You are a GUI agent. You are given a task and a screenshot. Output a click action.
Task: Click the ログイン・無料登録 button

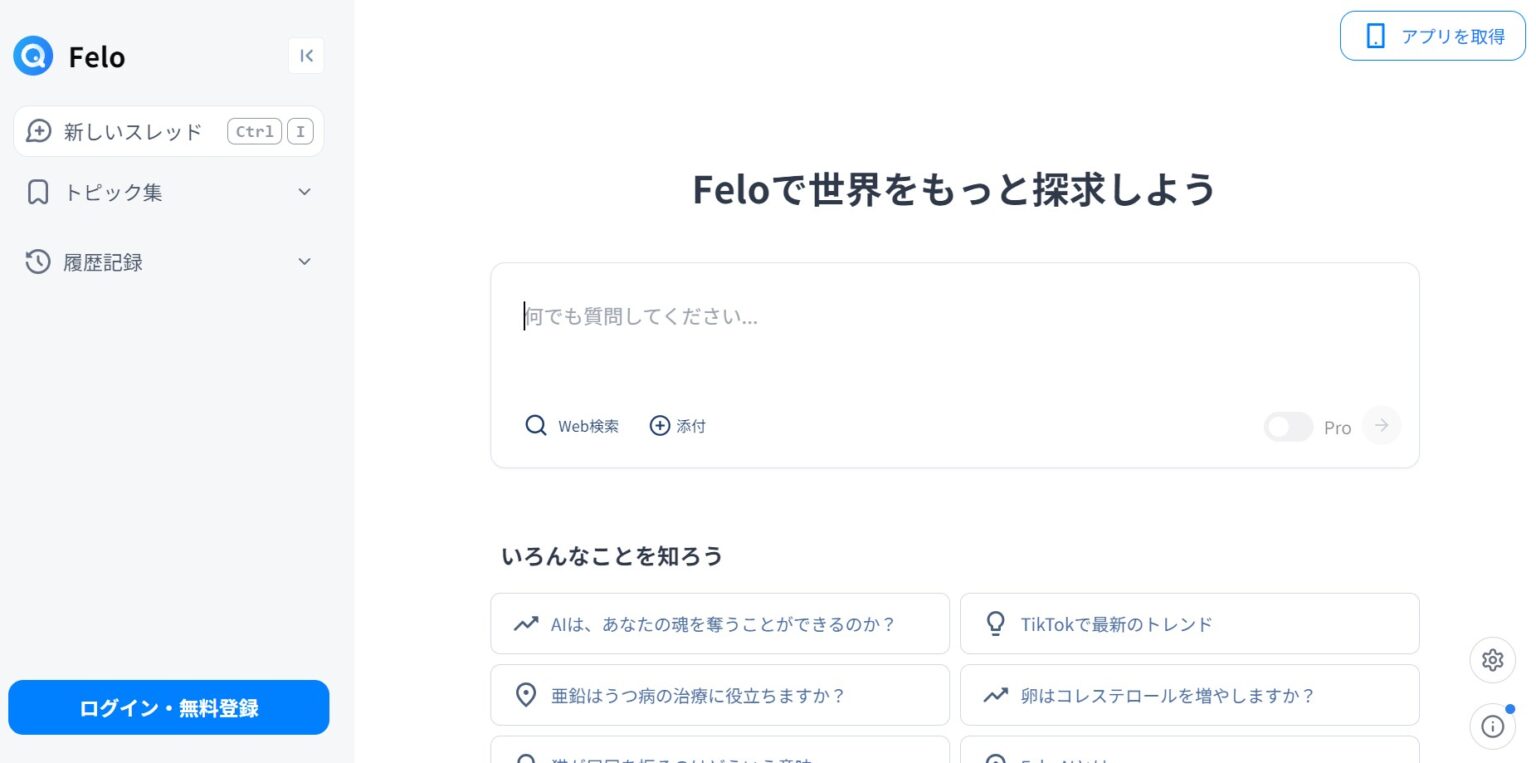168,707
